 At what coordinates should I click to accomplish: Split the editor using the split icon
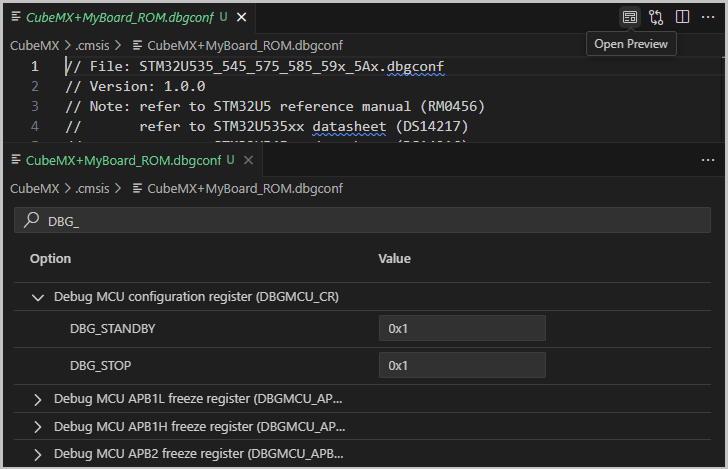point(682,17)
